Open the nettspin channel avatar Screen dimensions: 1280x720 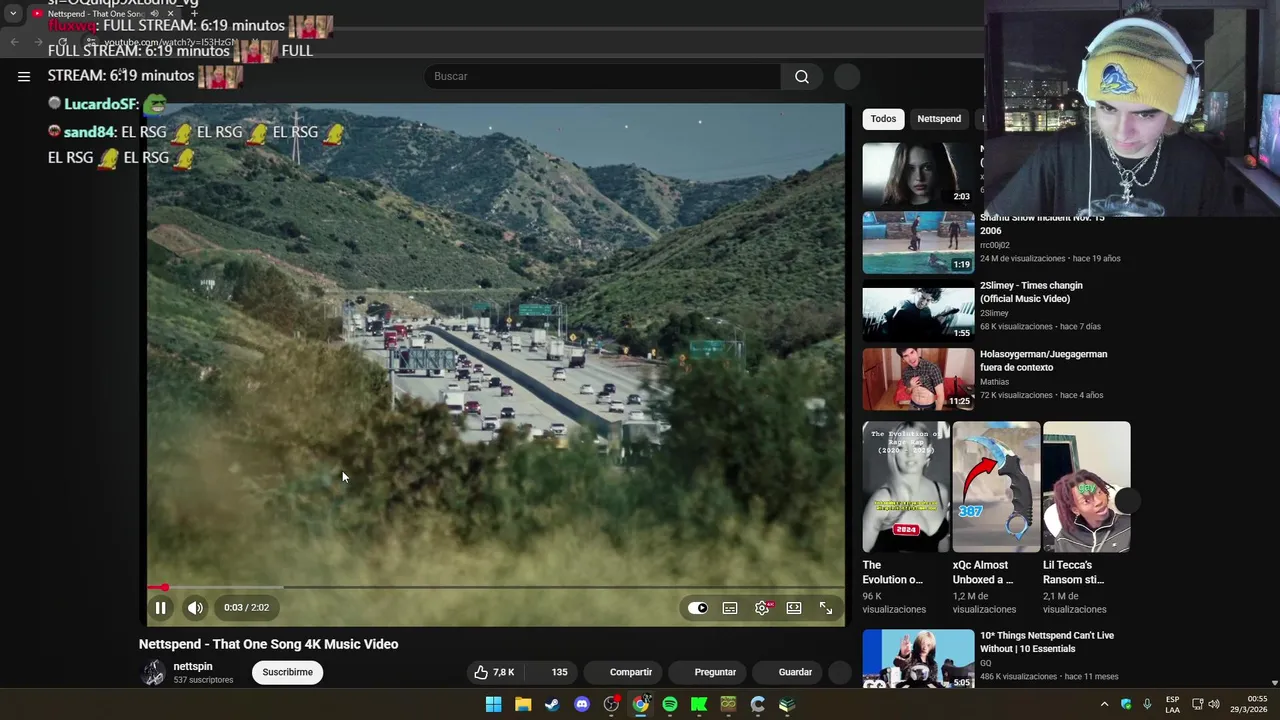153,673
